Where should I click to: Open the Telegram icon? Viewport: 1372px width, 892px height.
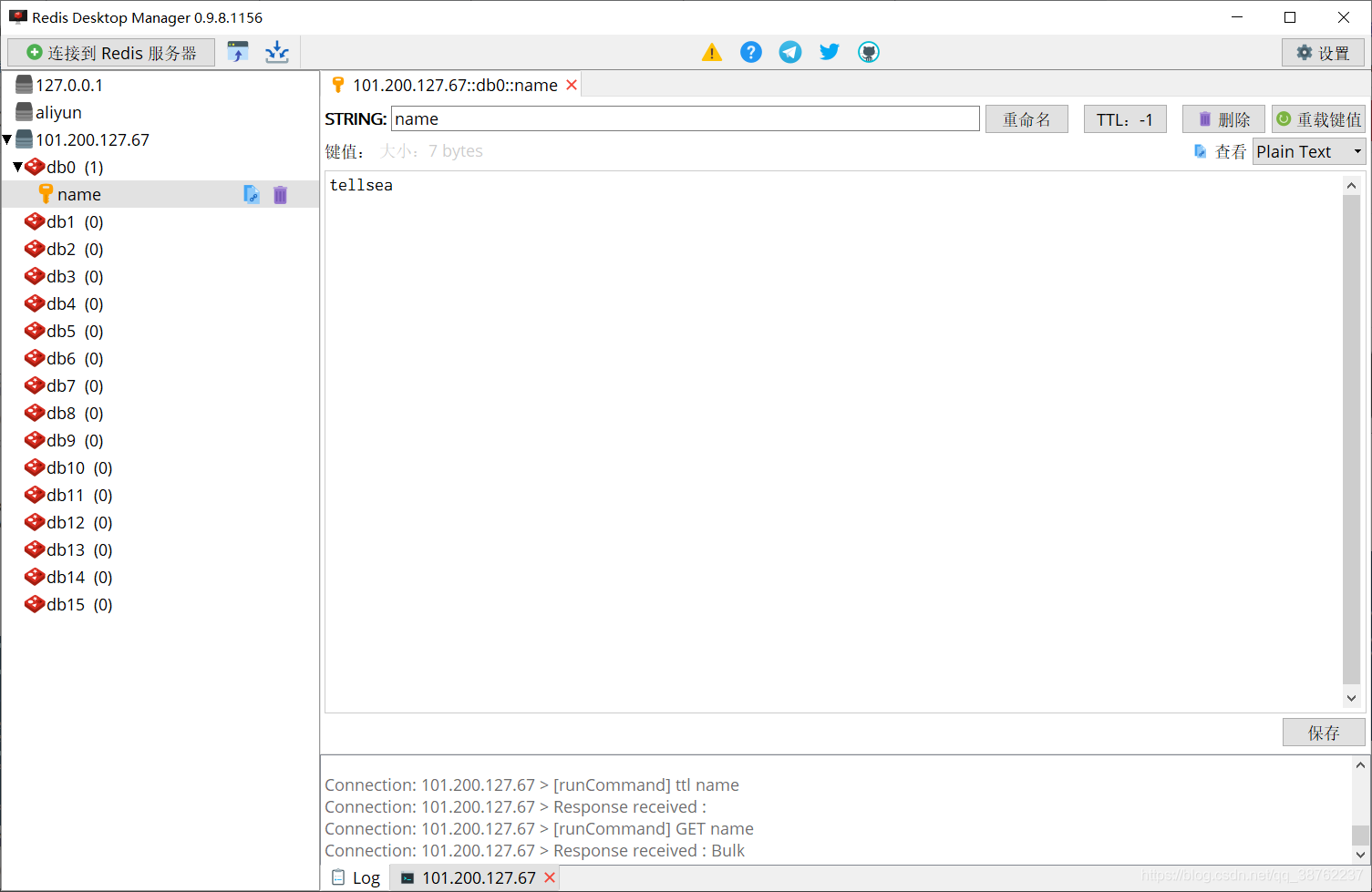[790, 52]
